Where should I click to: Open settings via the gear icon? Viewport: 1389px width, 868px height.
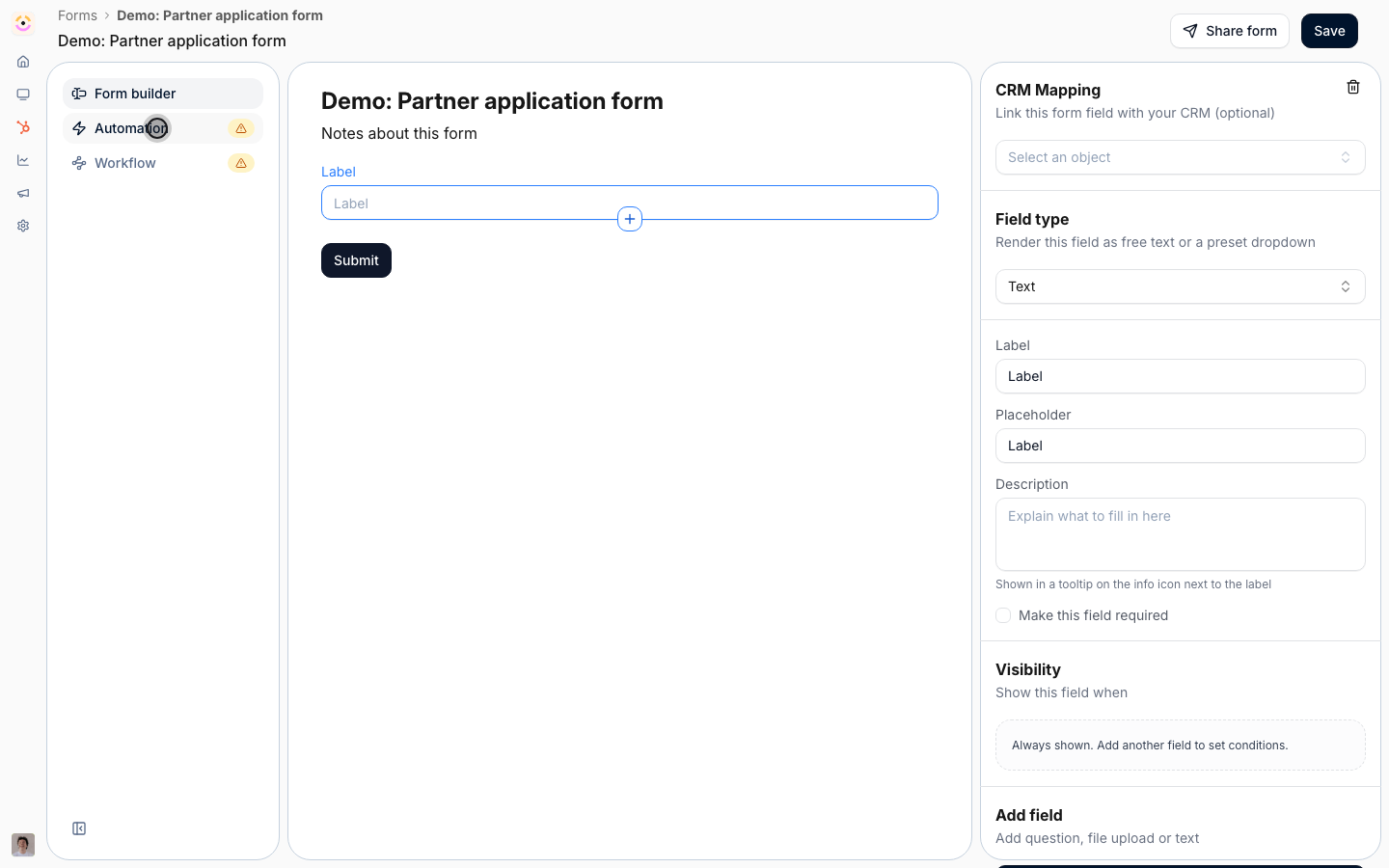23,226
